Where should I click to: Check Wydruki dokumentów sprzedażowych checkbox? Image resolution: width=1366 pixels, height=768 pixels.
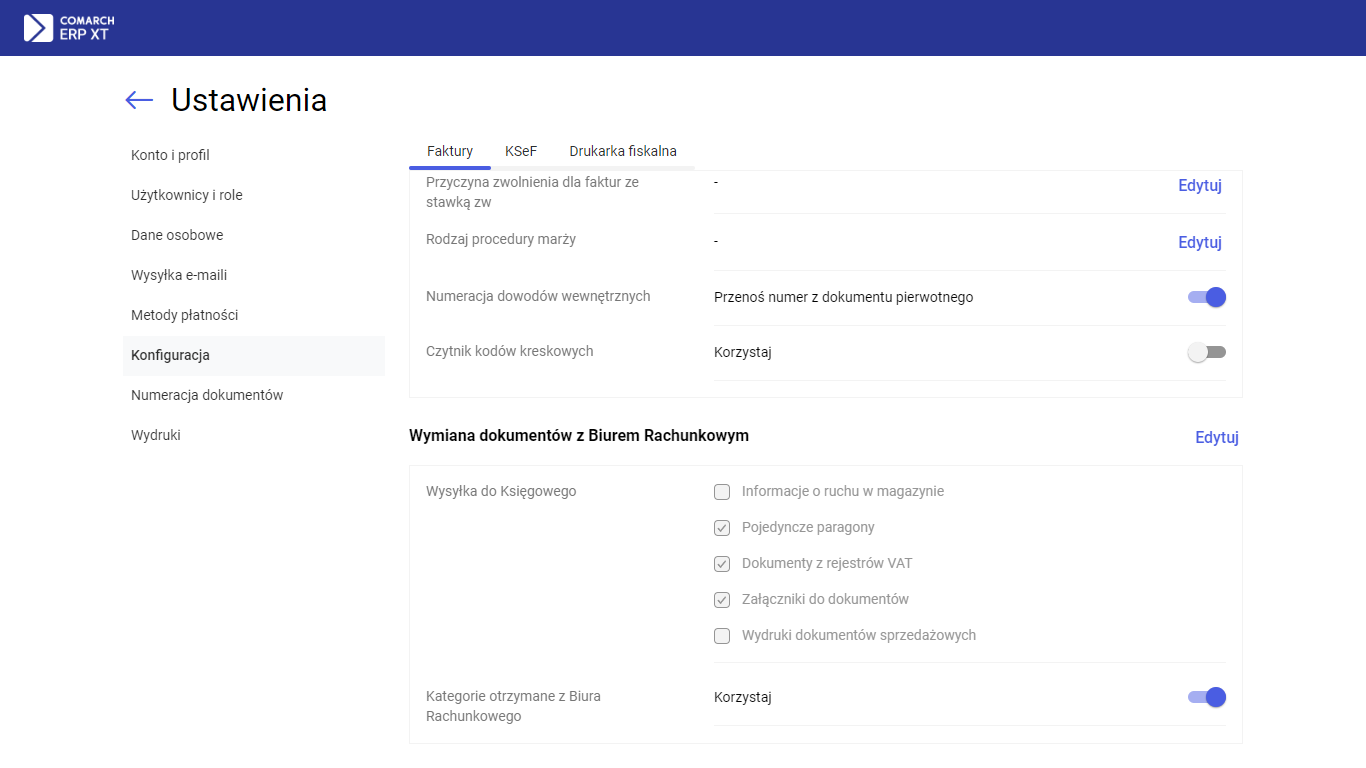coord(722,636)
